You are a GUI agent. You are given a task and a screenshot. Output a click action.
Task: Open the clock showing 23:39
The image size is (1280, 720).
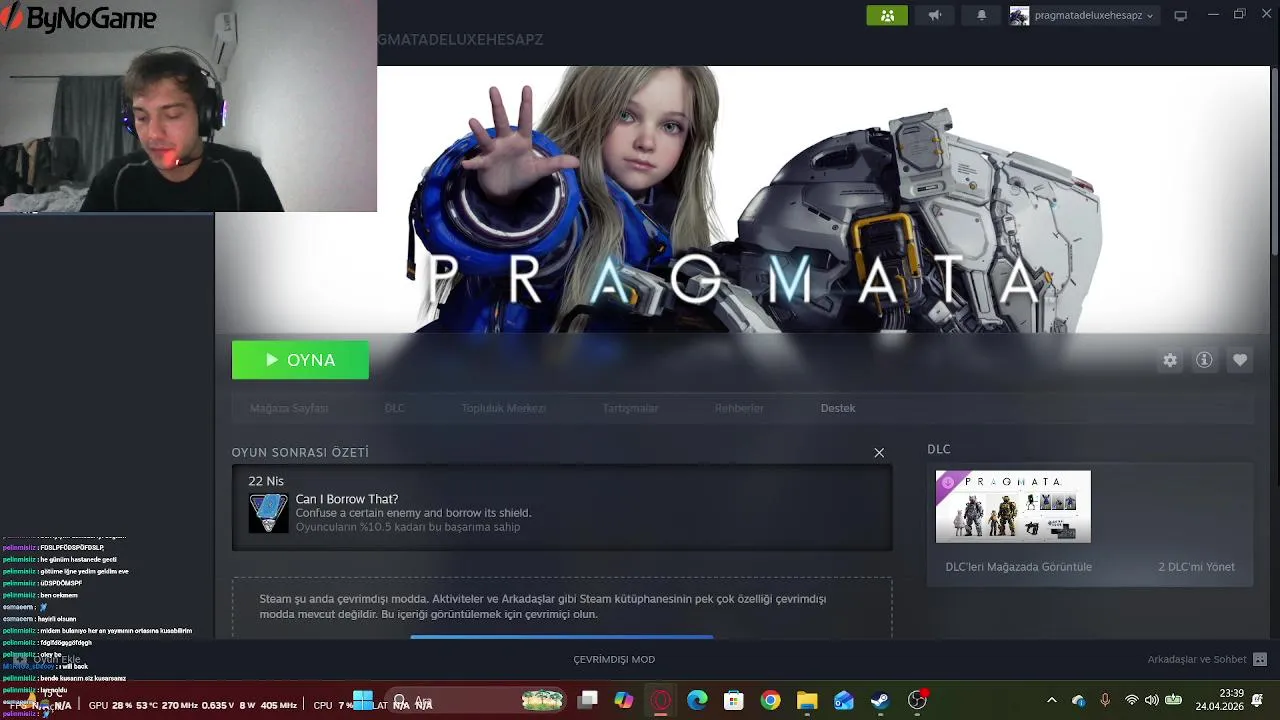pos(1219,700)
